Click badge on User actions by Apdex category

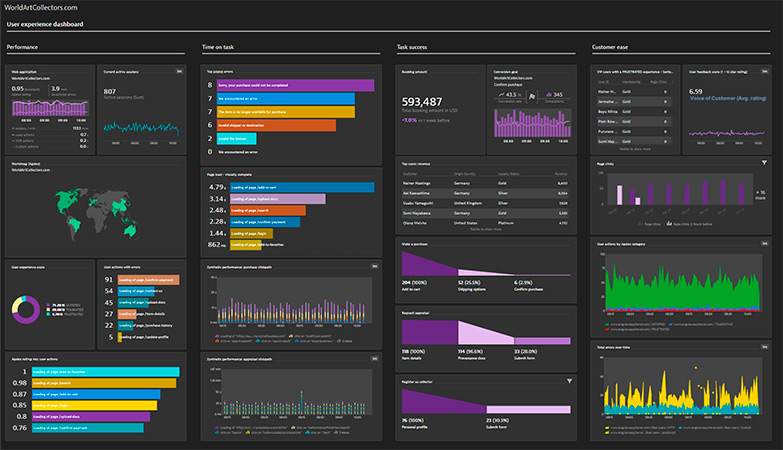(764, 243)
